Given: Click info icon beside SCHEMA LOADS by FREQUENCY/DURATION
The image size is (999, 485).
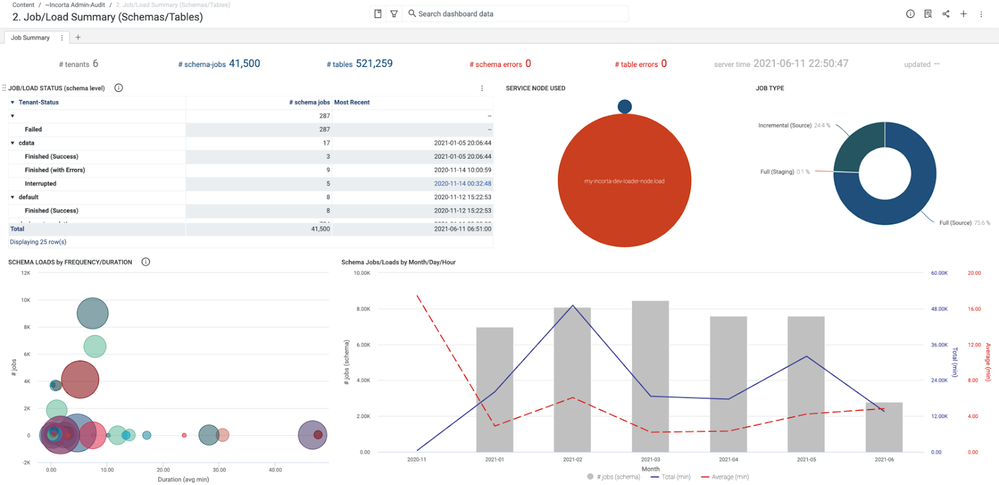Looking at the screenshot, I should click(146, 262).
